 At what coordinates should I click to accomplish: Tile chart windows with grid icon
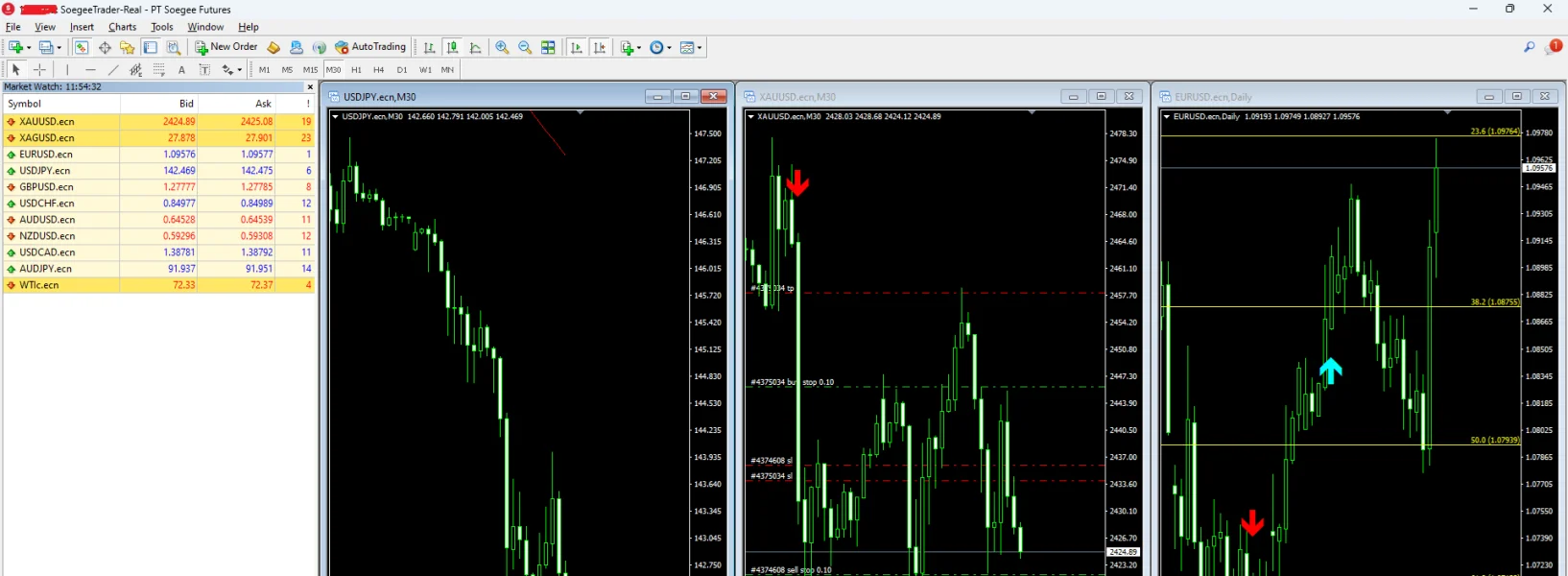point(548,47)
